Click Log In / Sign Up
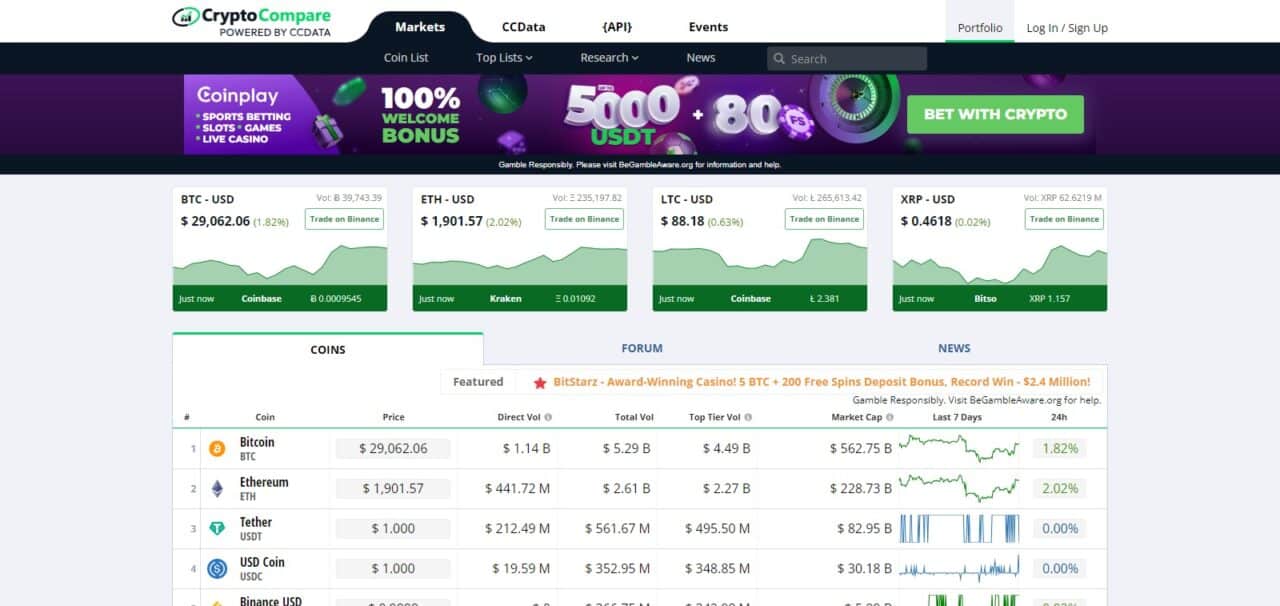Image resolution: width=1280 pixels, height=606 pixels. pyautogui.click(x=1067, y=28)
